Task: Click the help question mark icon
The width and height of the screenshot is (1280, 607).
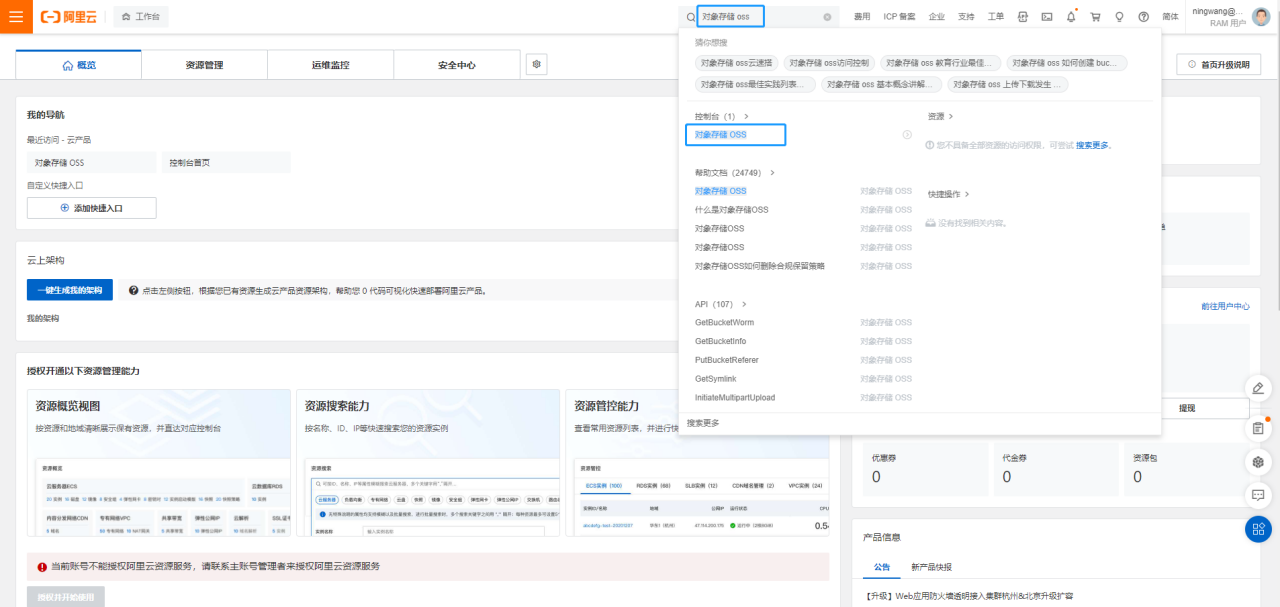Action: click(1143, 17)
